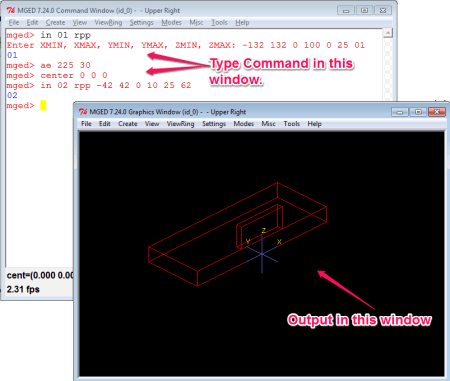This screenshot has width=450, height=381.
Task: Open ViewRing menu in Graphics Window
Action: point(180,124)
